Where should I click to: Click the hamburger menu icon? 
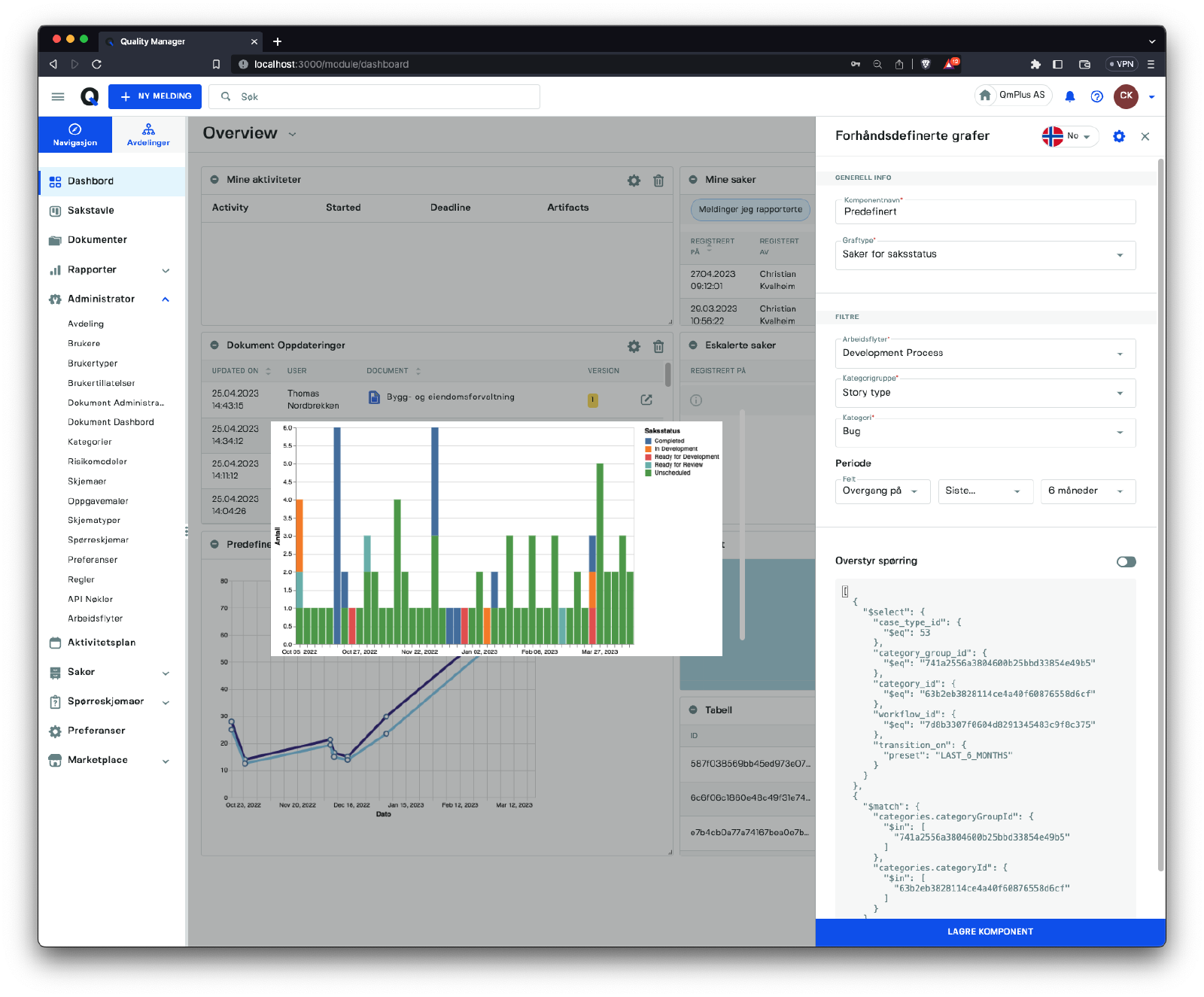click(58, 96)
